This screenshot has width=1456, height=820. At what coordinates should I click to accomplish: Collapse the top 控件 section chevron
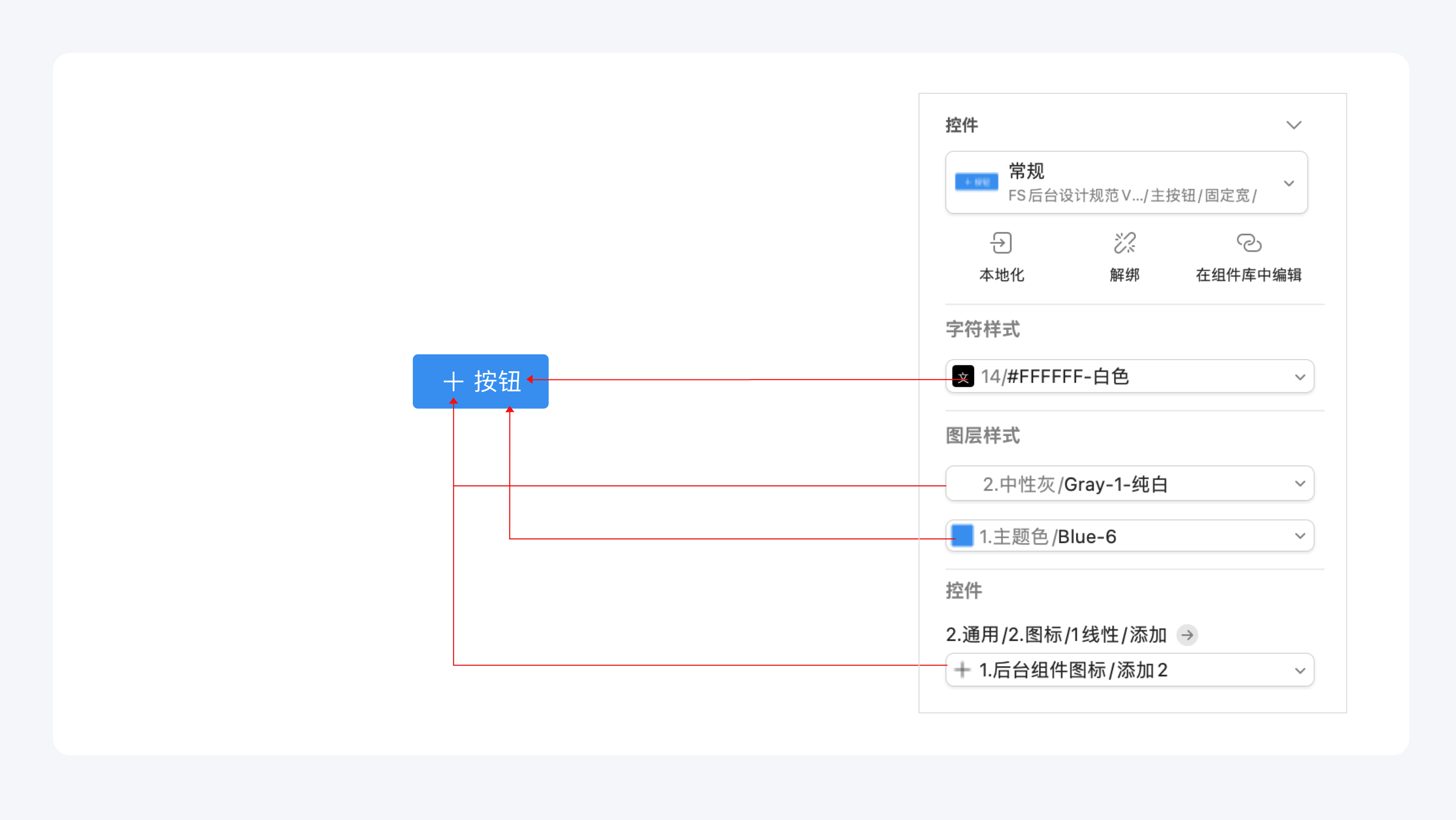coord(1294,125)
